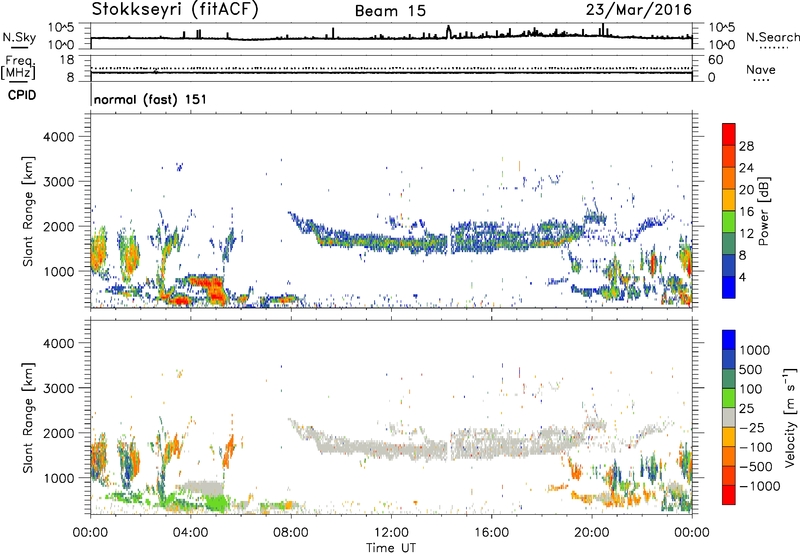This screenshot has height=554, width=800.
Task: Click the 3000 tick on the velocity panel
Action: pyautogui.click(x=58, y=388)
